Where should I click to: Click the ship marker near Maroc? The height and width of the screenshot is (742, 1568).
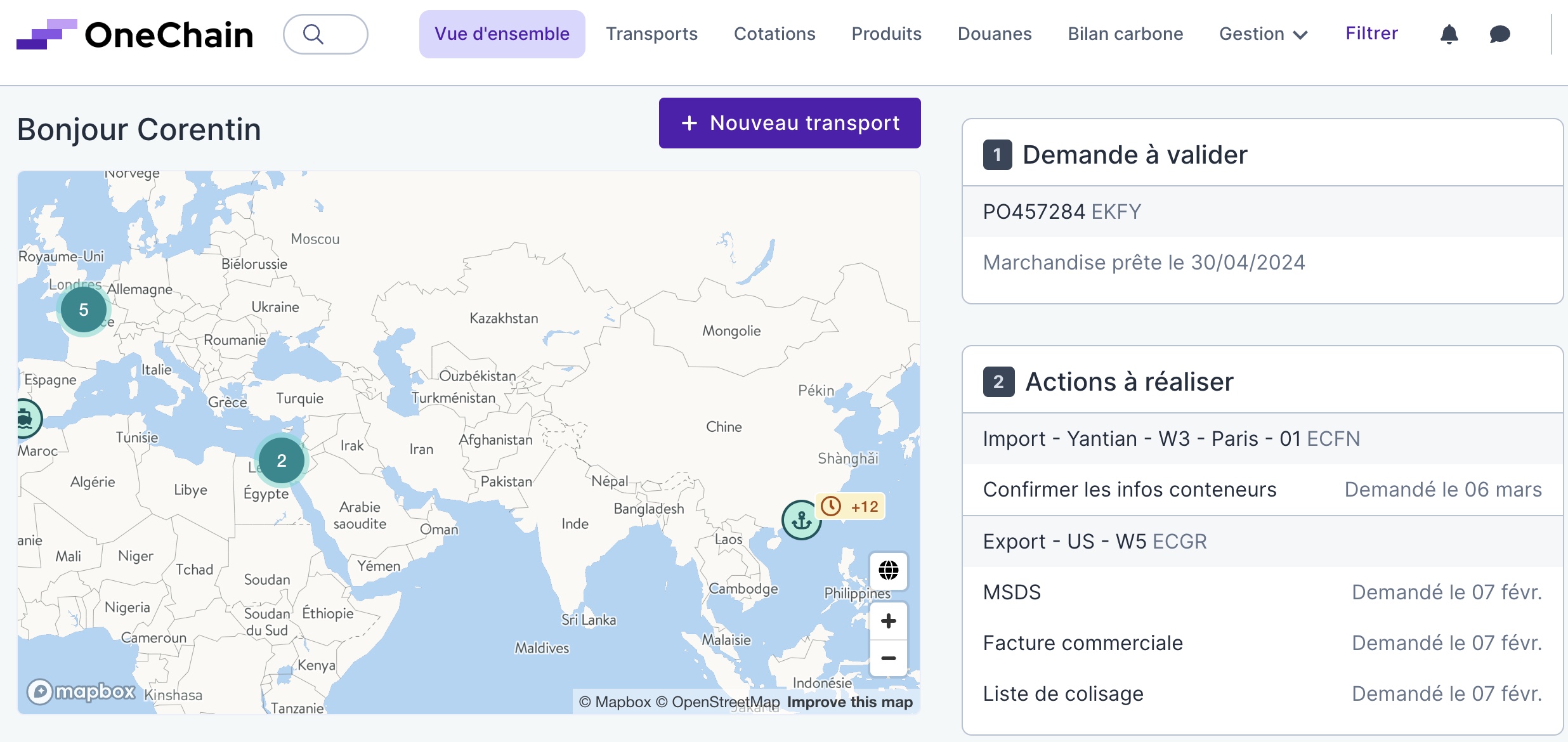(x=25, y=419)
